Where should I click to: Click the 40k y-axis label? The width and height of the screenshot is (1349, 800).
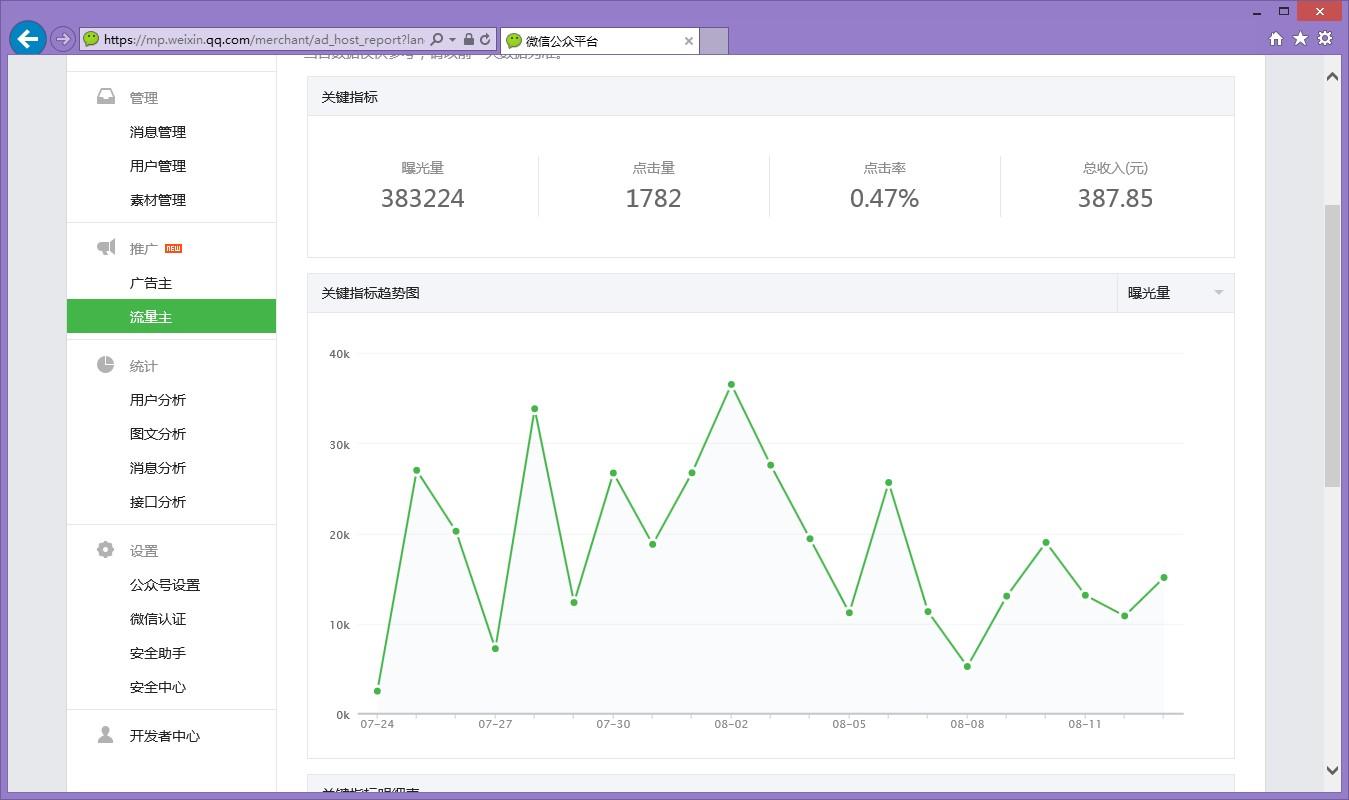(x=339, y=354)
